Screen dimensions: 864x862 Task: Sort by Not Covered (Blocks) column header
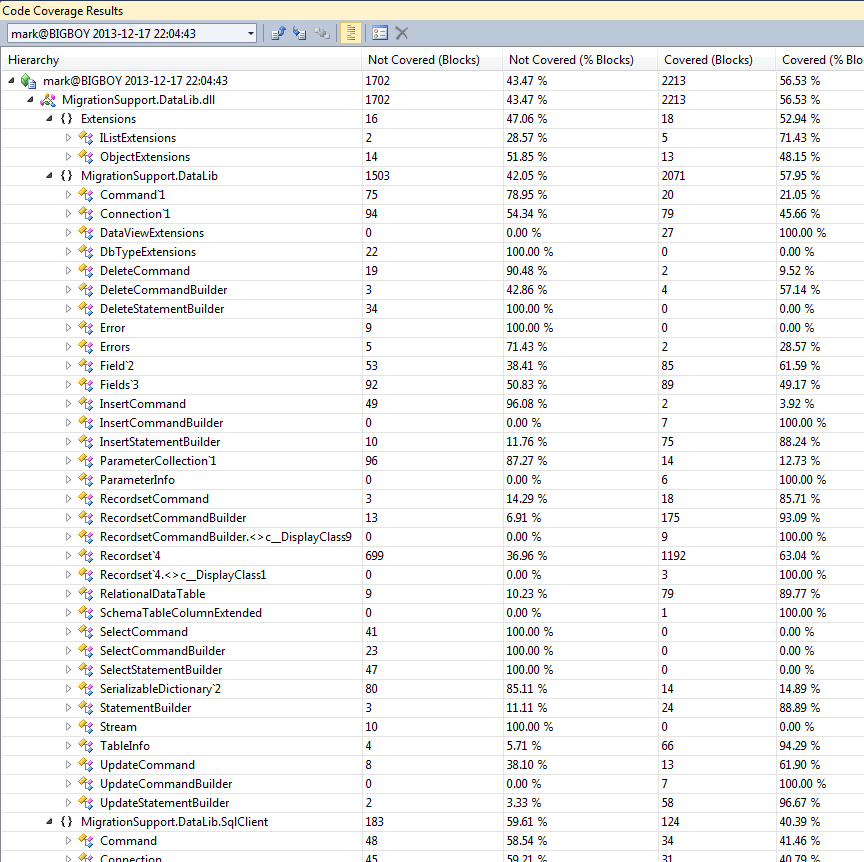(x=430, y=60)
